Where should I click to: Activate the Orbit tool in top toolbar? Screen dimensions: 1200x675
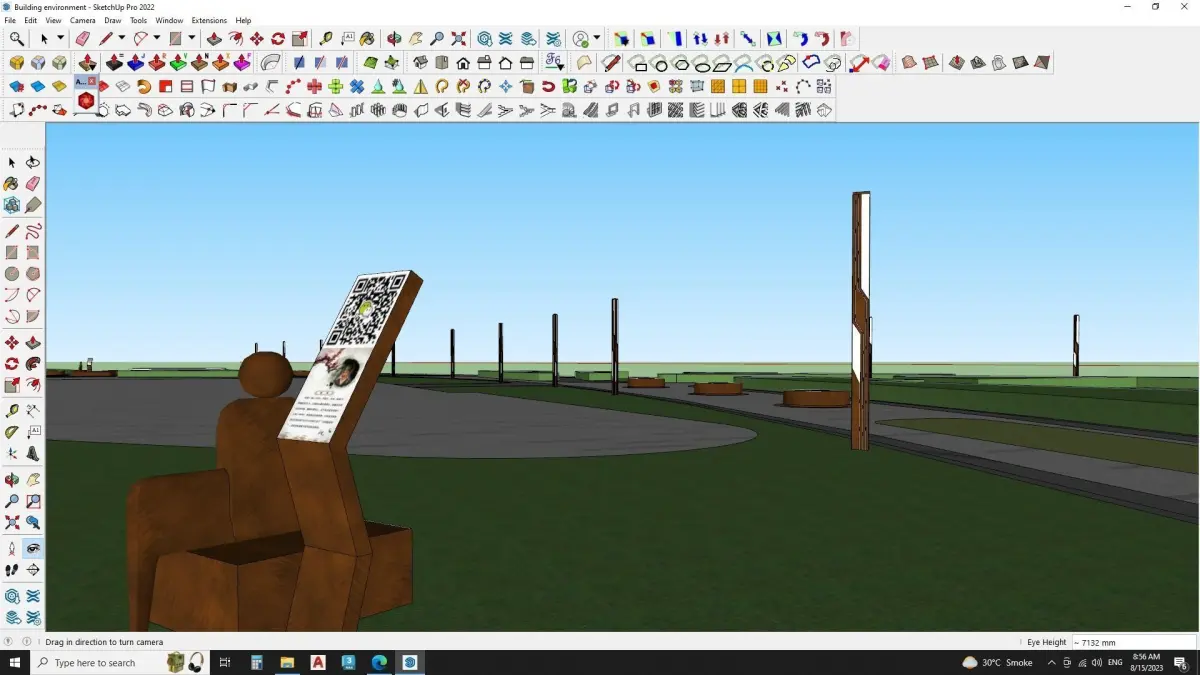[x=394, y=39]
